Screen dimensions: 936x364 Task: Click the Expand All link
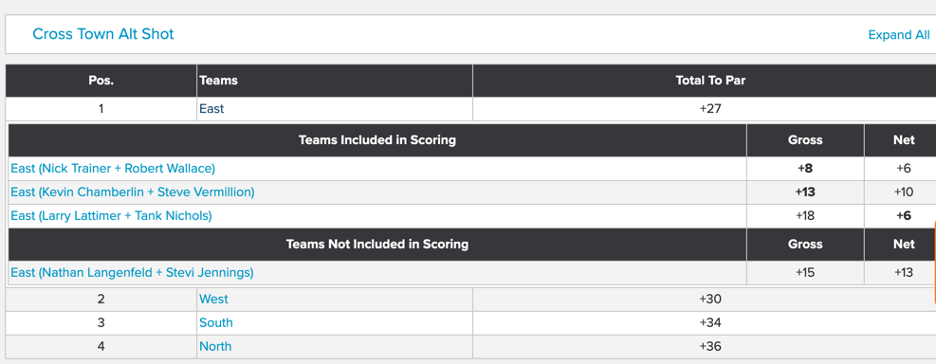[898, 35]
